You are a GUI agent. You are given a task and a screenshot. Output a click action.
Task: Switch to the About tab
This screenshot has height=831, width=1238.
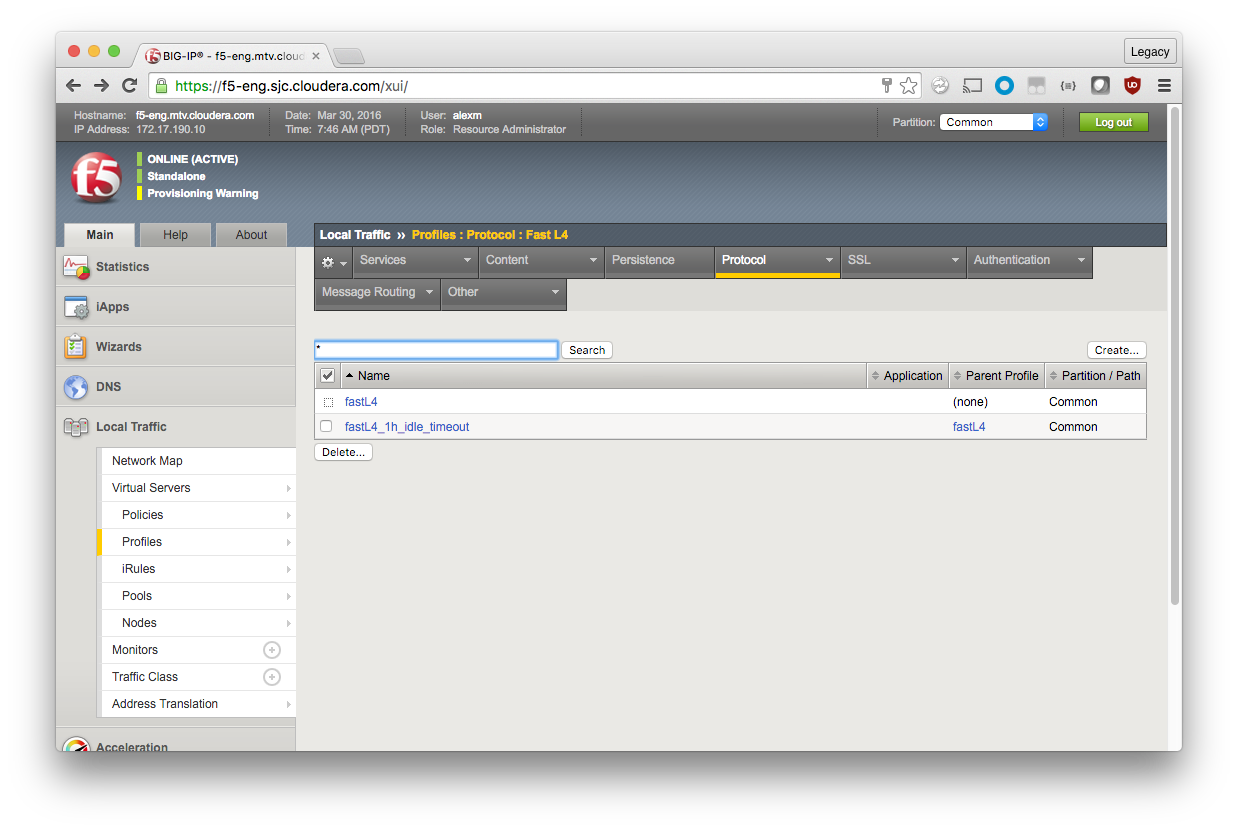click(251, 235)
